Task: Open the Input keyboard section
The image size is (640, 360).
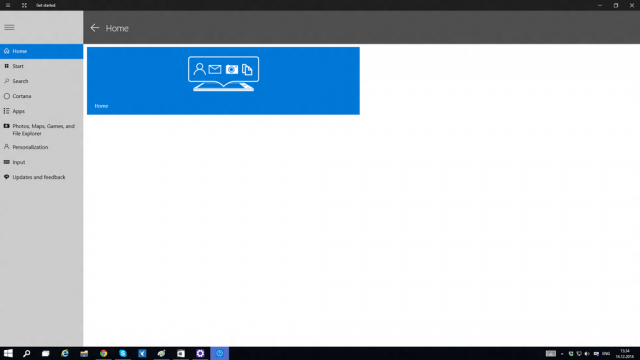Action: point(42,162)
